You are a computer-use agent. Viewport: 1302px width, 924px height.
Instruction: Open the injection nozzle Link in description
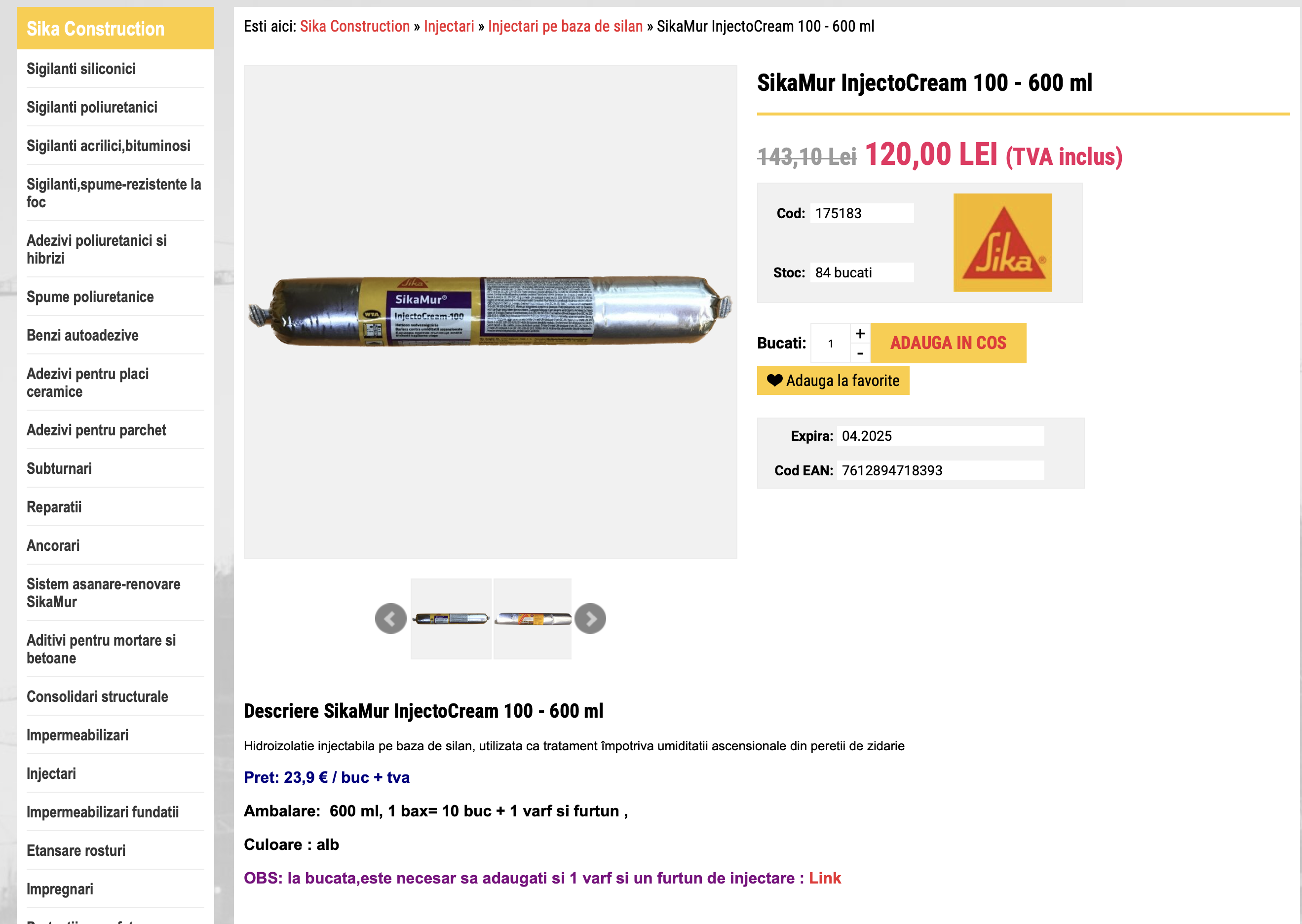pos(824,878)
